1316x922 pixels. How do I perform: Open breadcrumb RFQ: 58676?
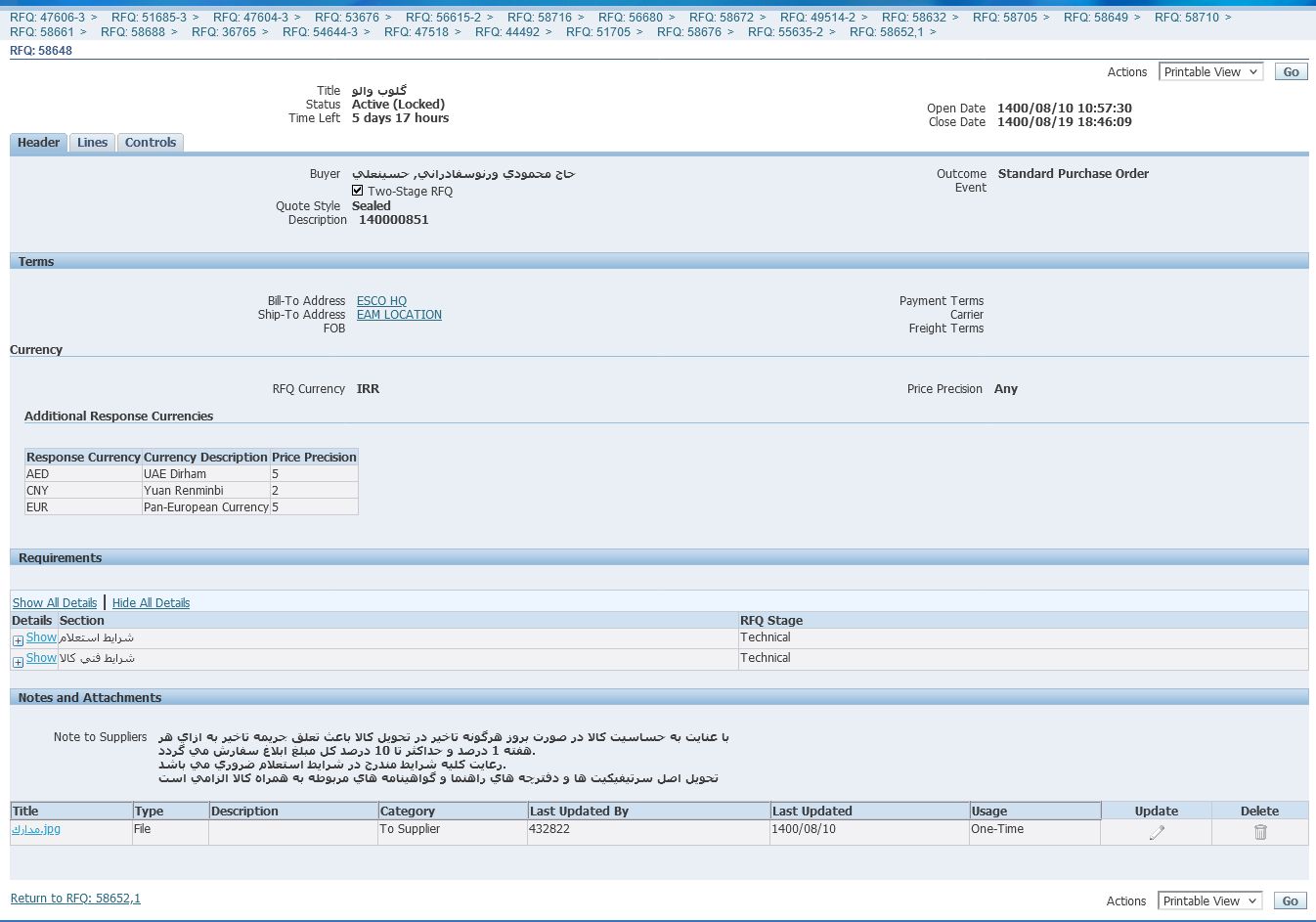(689, 32)
